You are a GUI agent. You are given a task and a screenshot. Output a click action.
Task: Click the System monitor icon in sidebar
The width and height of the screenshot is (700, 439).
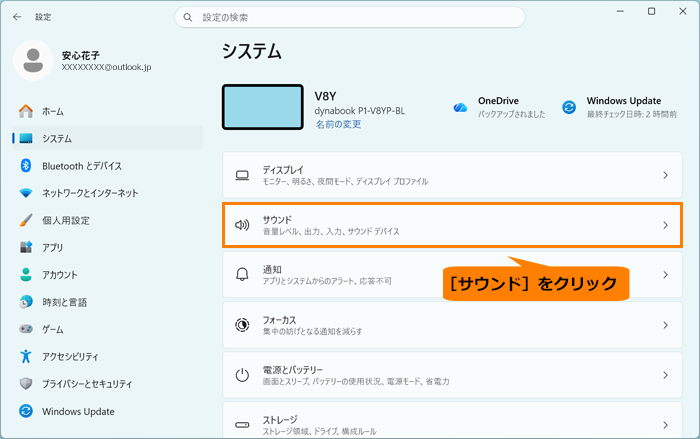point(26,138)
